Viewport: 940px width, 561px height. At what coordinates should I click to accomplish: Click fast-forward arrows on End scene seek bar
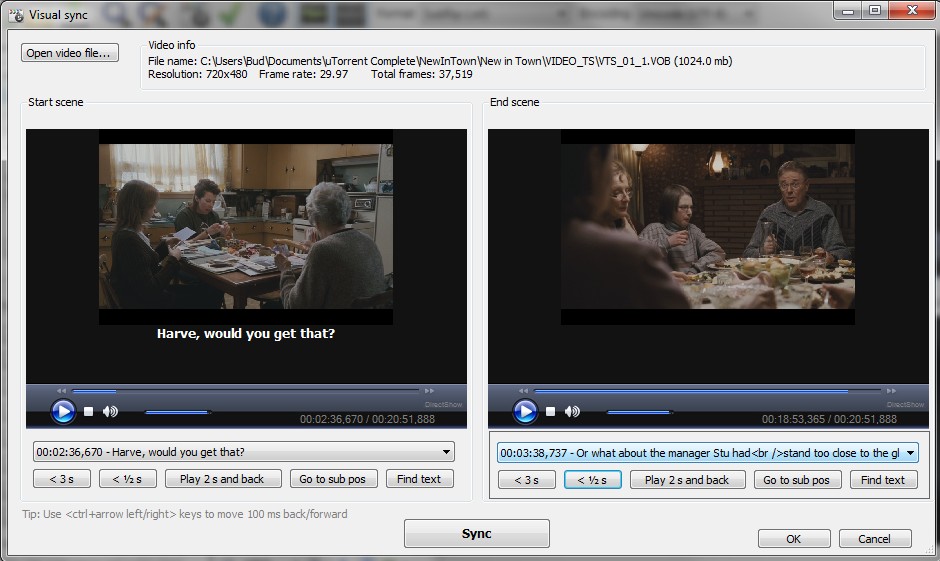[891, 391]
